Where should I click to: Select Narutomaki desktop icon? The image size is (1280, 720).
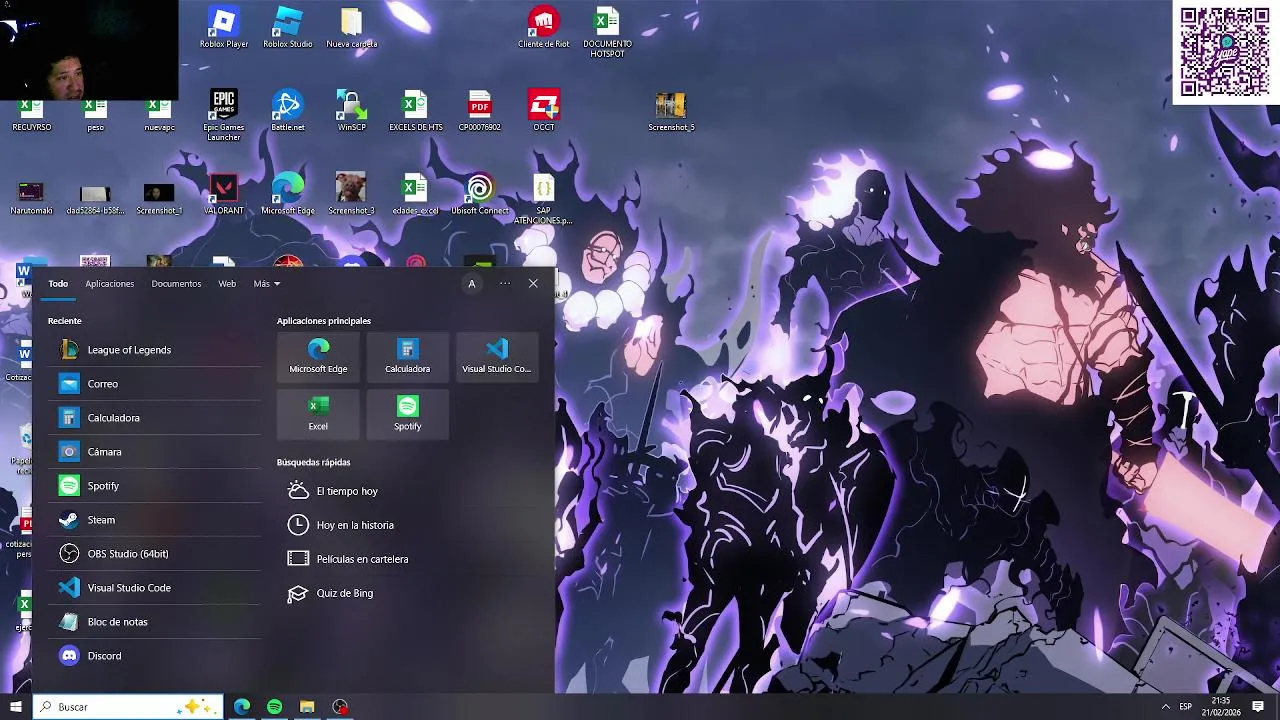(x=32, y=197)
